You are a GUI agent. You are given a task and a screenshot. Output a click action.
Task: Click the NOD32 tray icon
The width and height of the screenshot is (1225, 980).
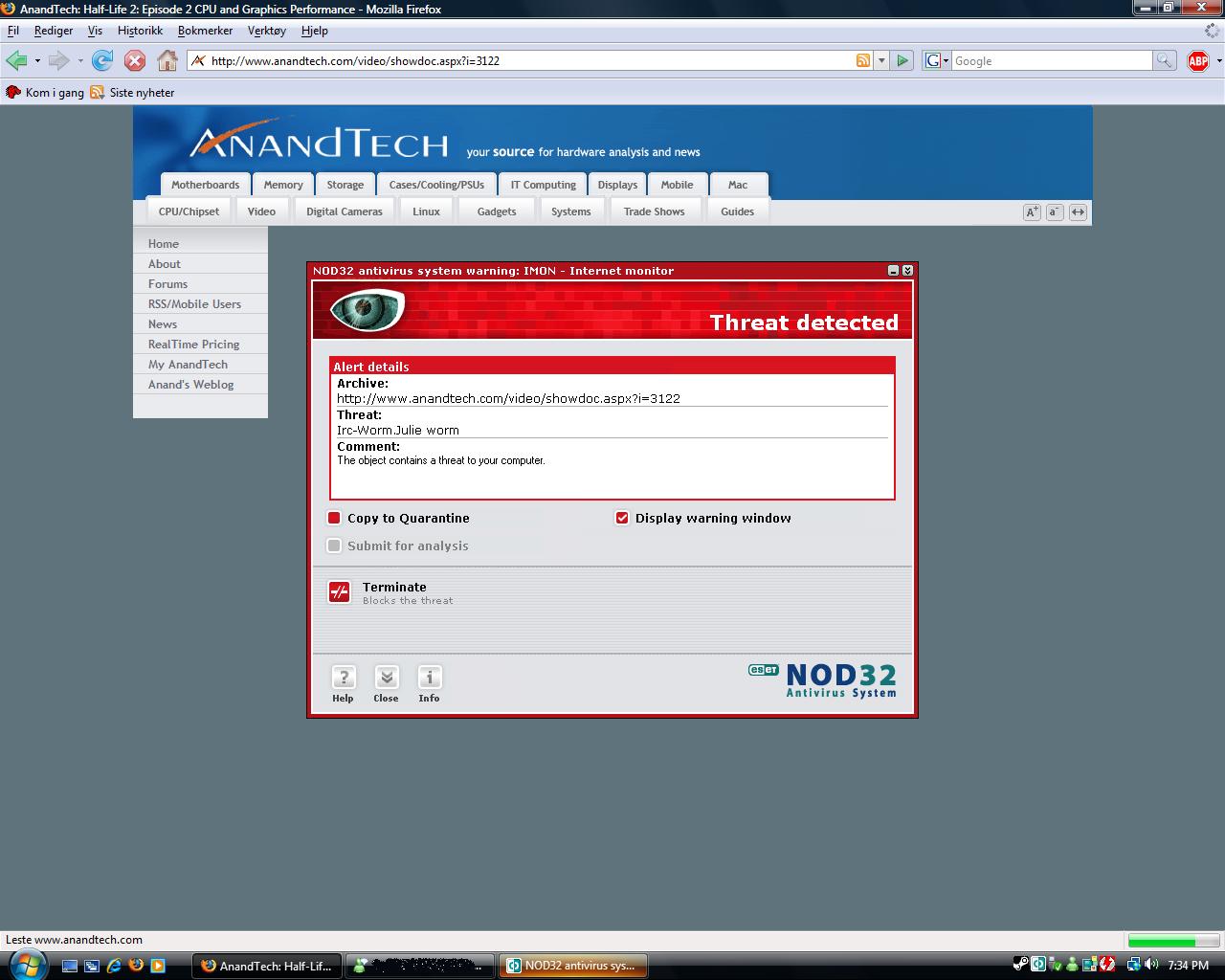tap(1038, 965)
